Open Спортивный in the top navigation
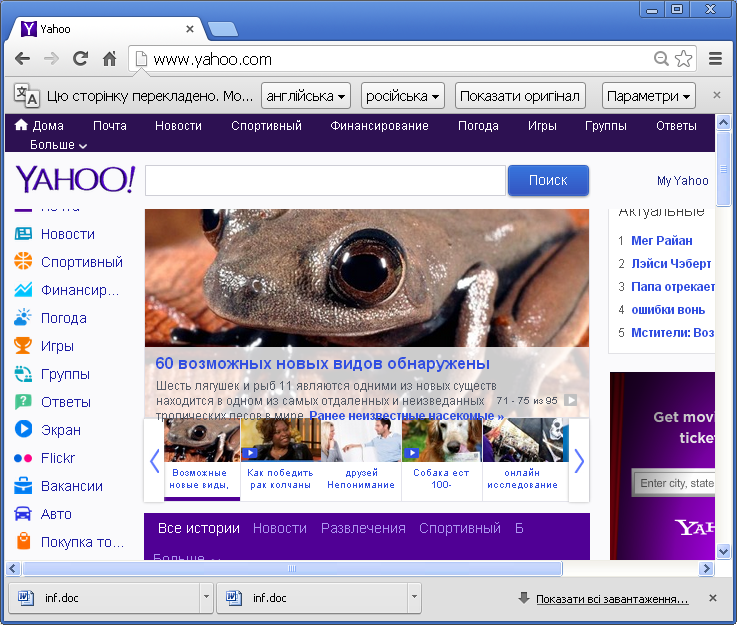The height and width of the screenshot is (625, 737). click(x=267, y=125)
